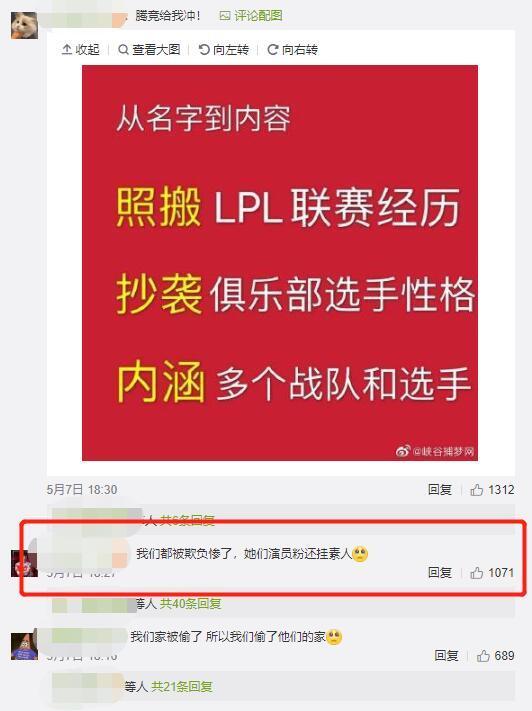Image resolution: width=532 pixels, height=711 pixels.
Task: Open the second commenter's red avatar
Action: pos(24,563)
